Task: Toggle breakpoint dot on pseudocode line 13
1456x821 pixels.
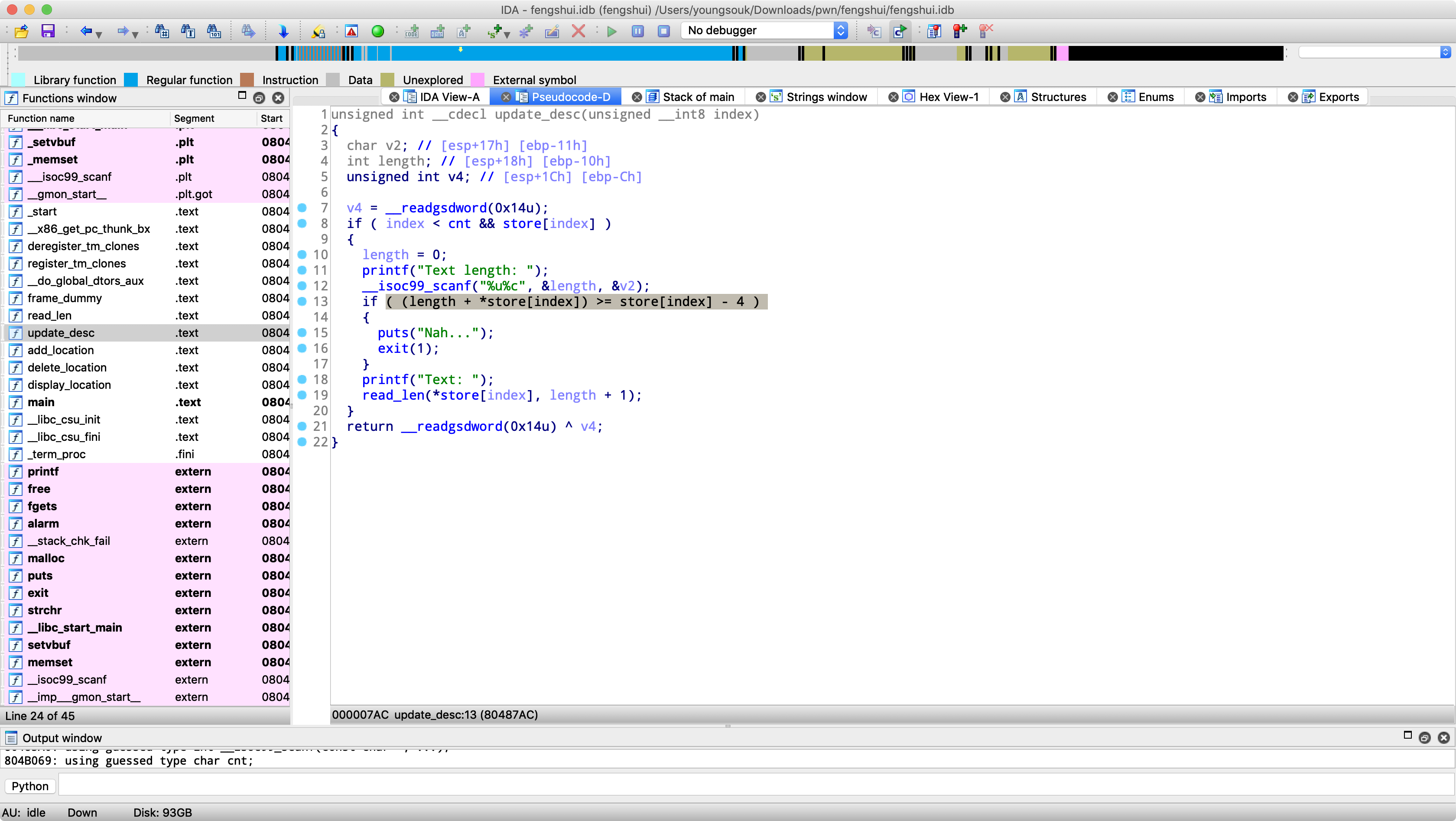Action: [302, 301]
